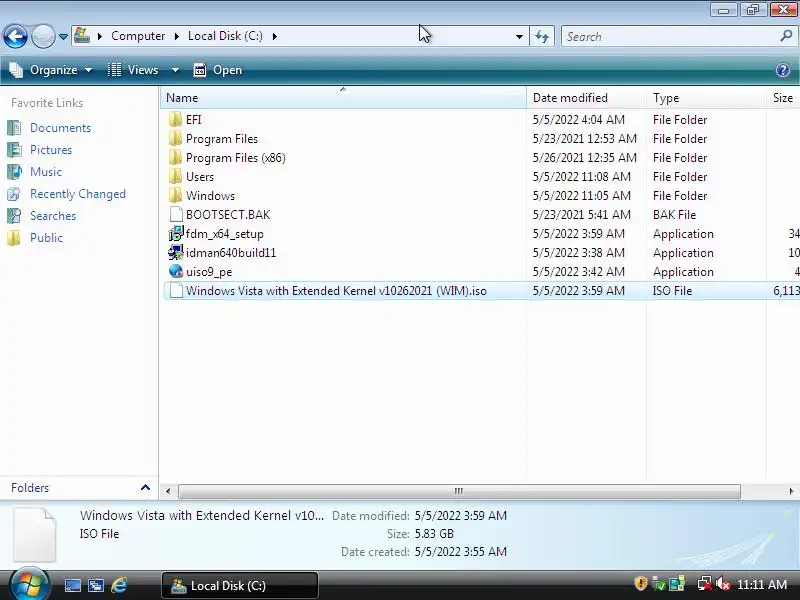Select the BOOTSECT.BAK file icon
This screenshot has height=600, width=800.
(176, 215)
